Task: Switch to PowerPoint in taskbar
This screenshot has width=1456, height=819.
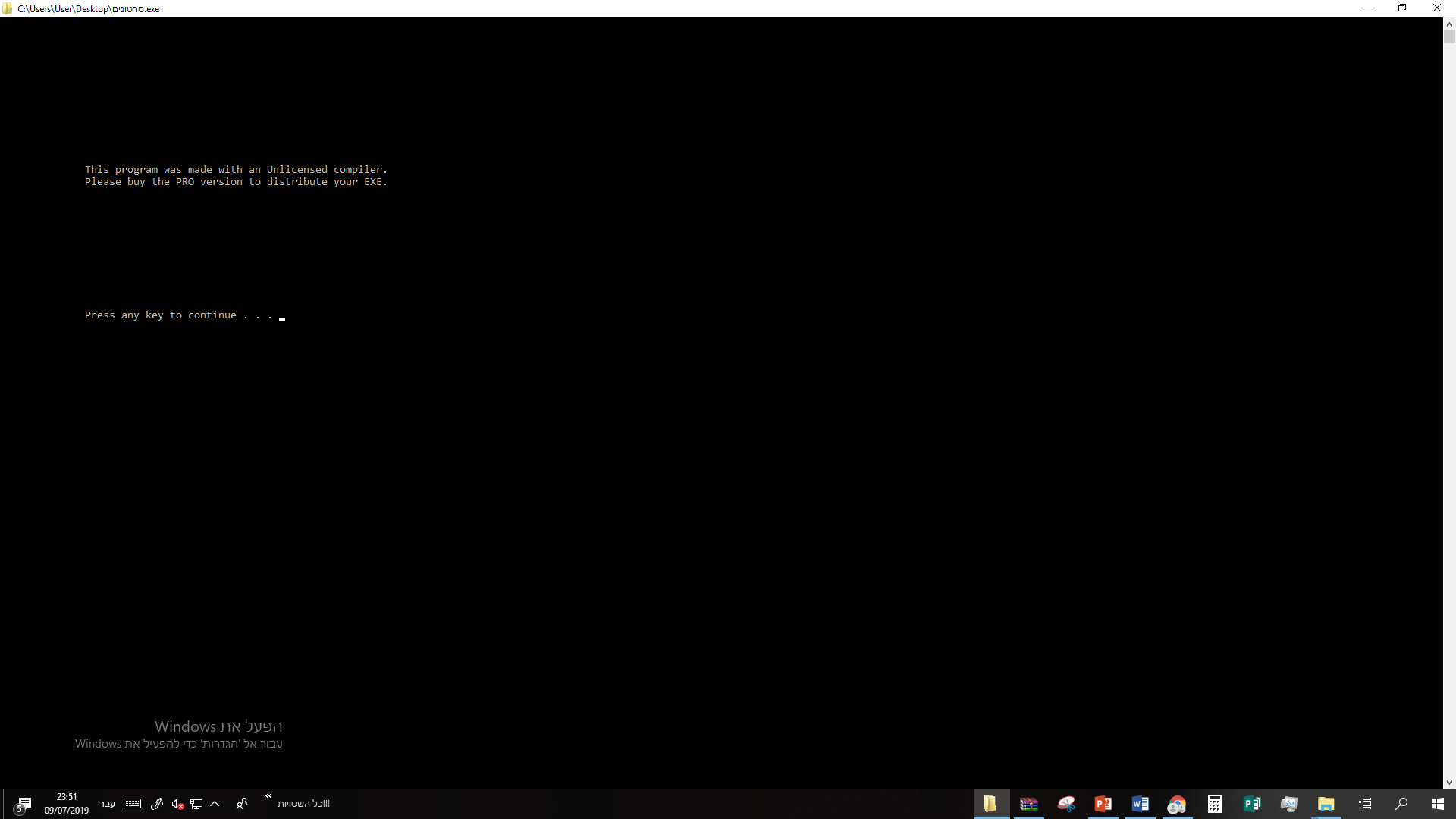Action: coord(1103,804)
